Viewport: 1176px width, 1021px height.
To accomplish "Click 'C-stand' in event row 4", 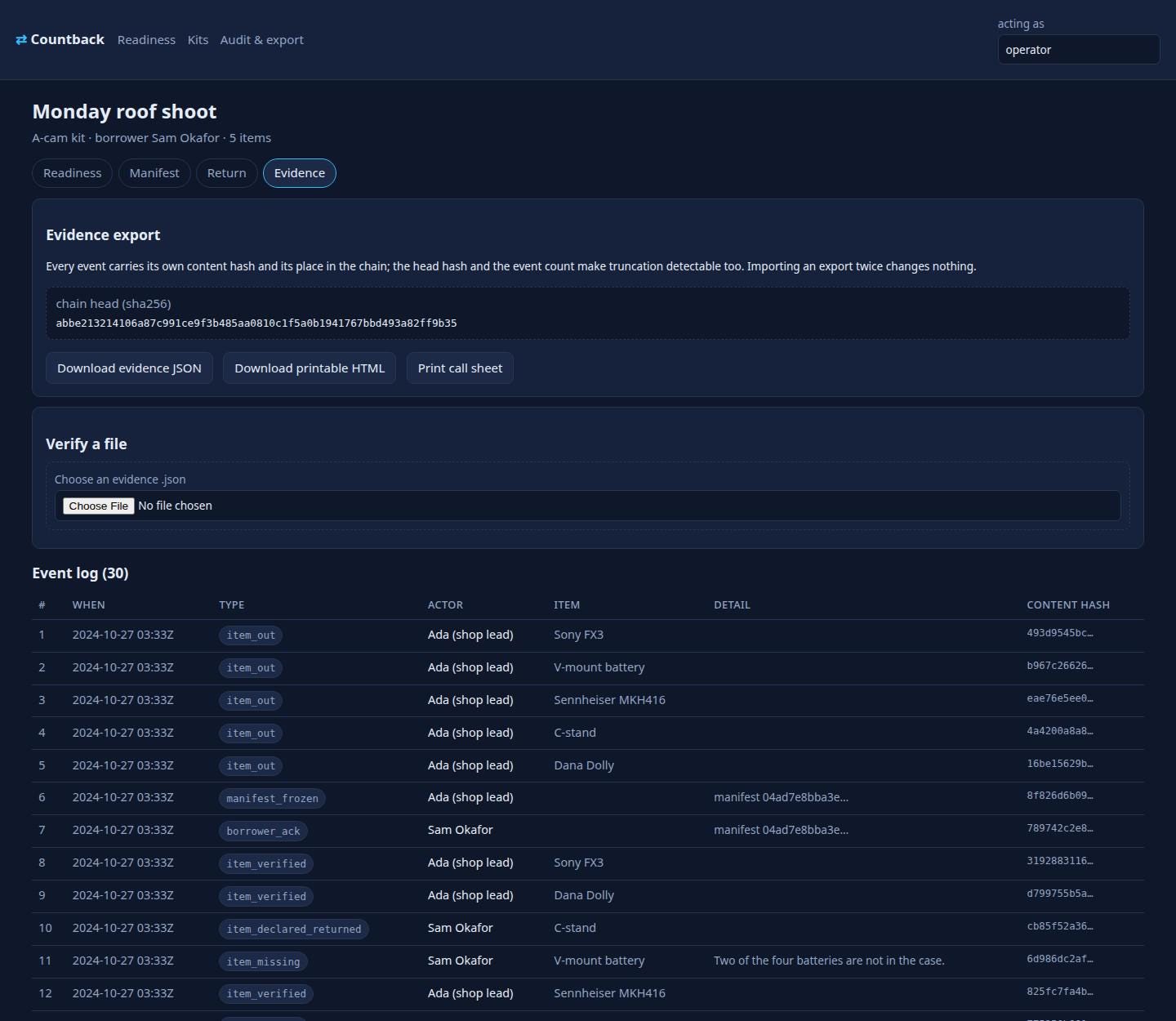I will [575, 733].
